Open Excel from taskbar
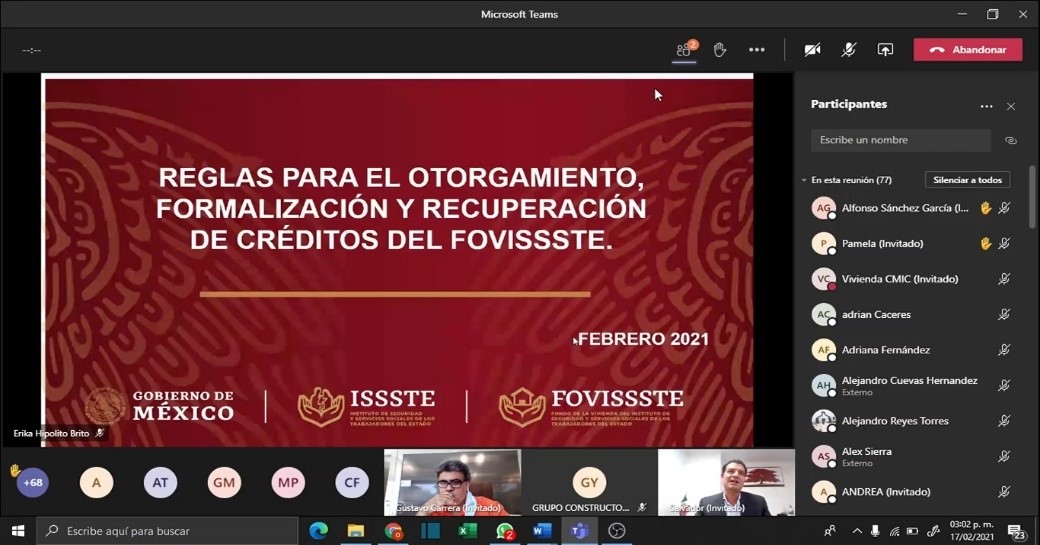The width and height of the screenshot is (1040, 545). (x=468, y=530)
